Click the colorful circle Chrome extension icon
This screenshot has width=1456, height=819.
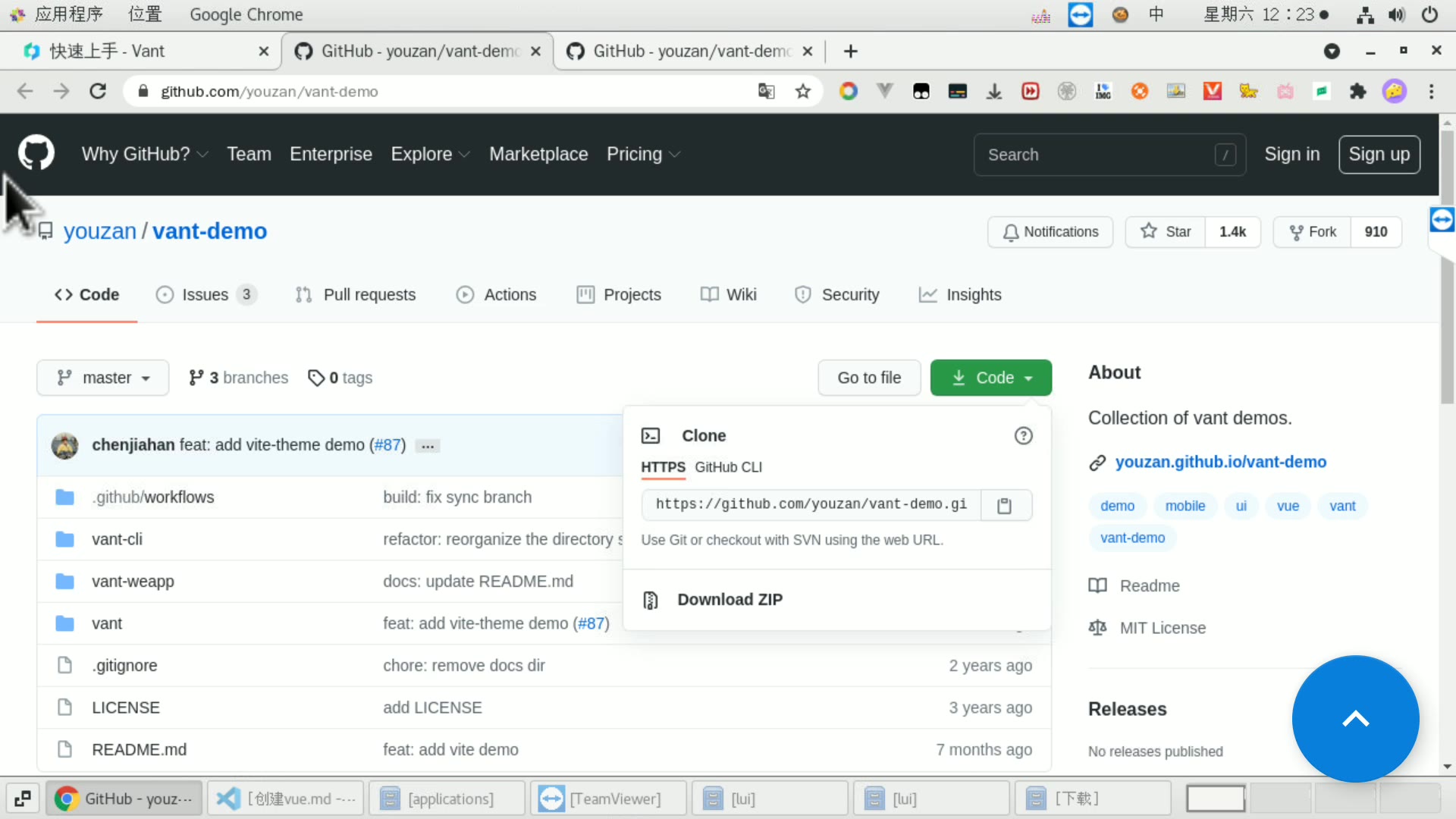pos(848,92)
